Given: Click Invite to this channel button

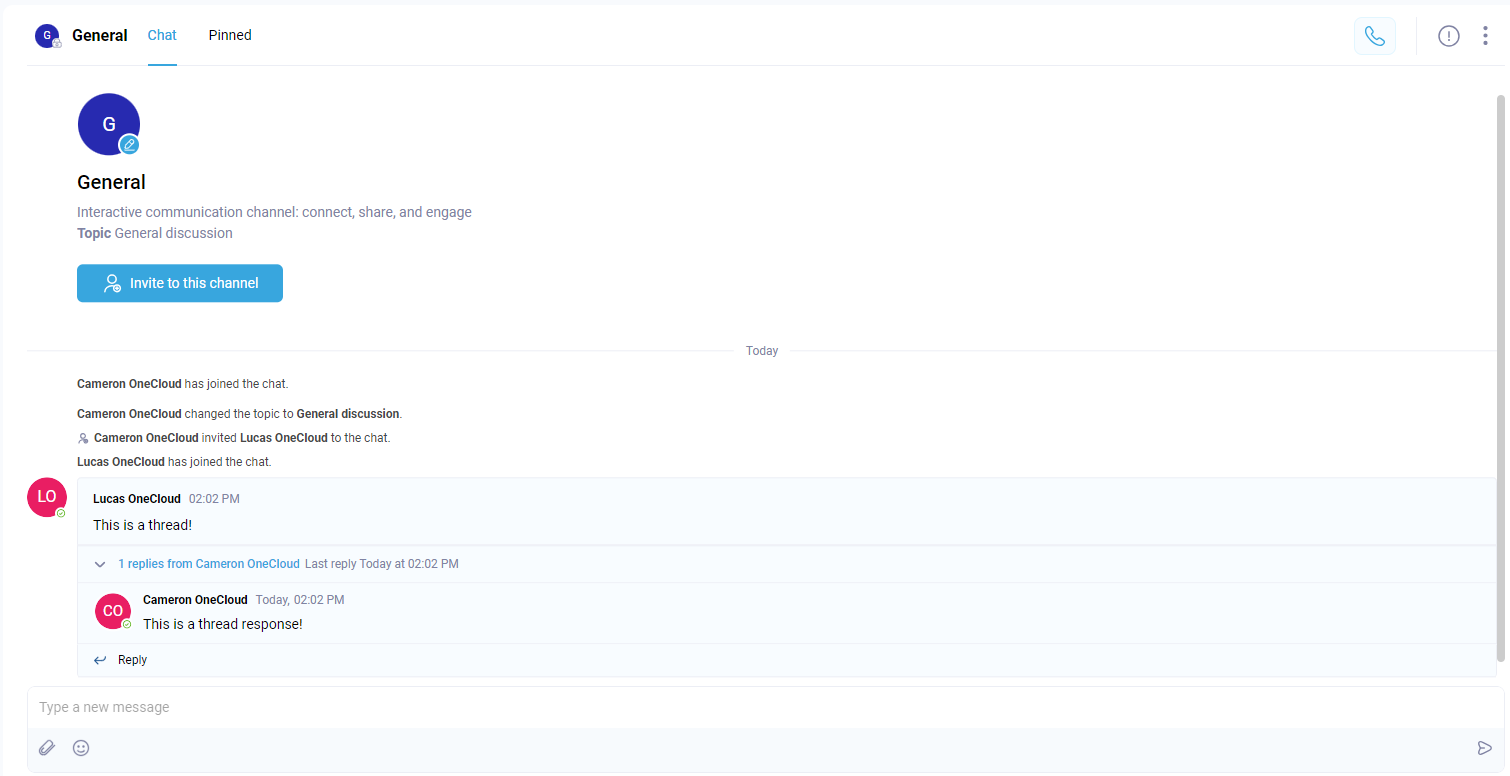Looking at the screenshot, I should click(x=180, y=283).
